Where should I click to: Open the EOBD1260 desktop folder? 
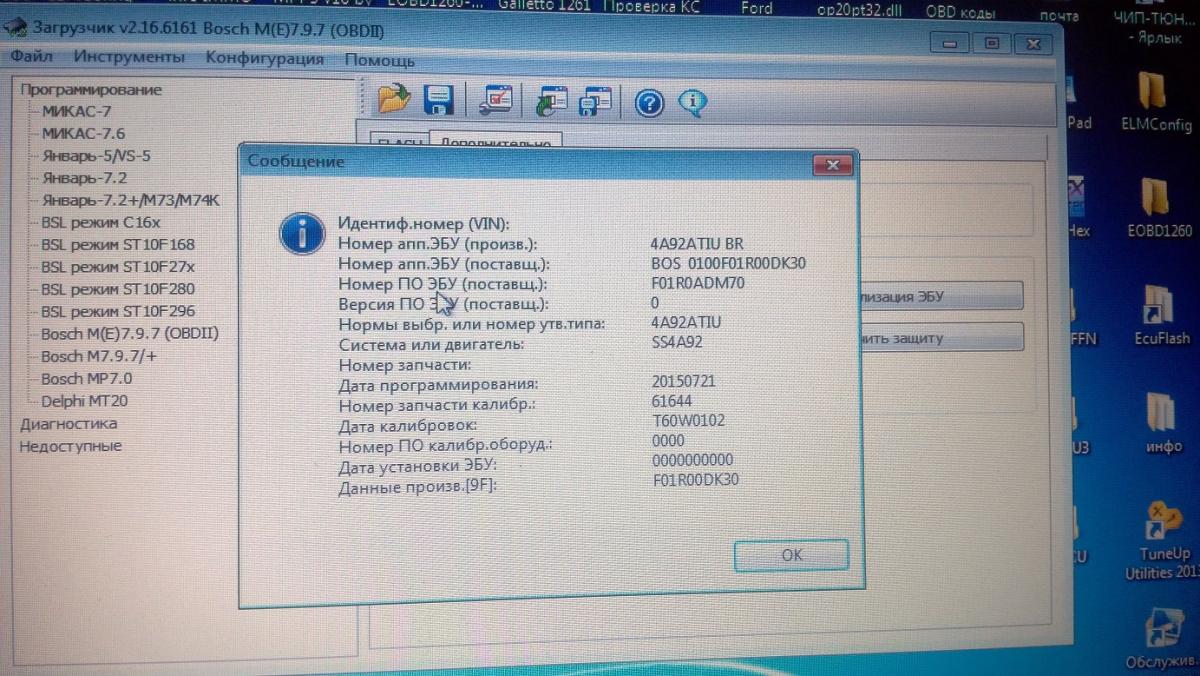point(1159,208)
